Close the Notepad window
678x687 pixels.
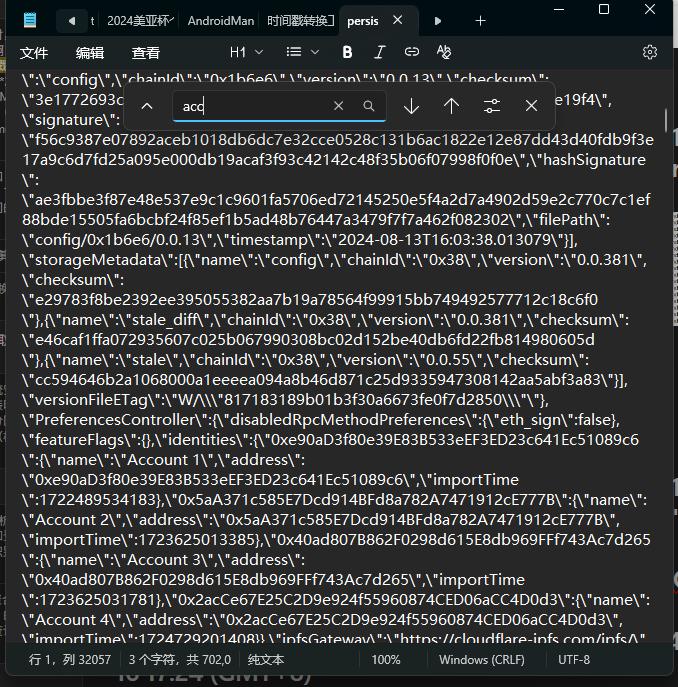pos(650,10)
